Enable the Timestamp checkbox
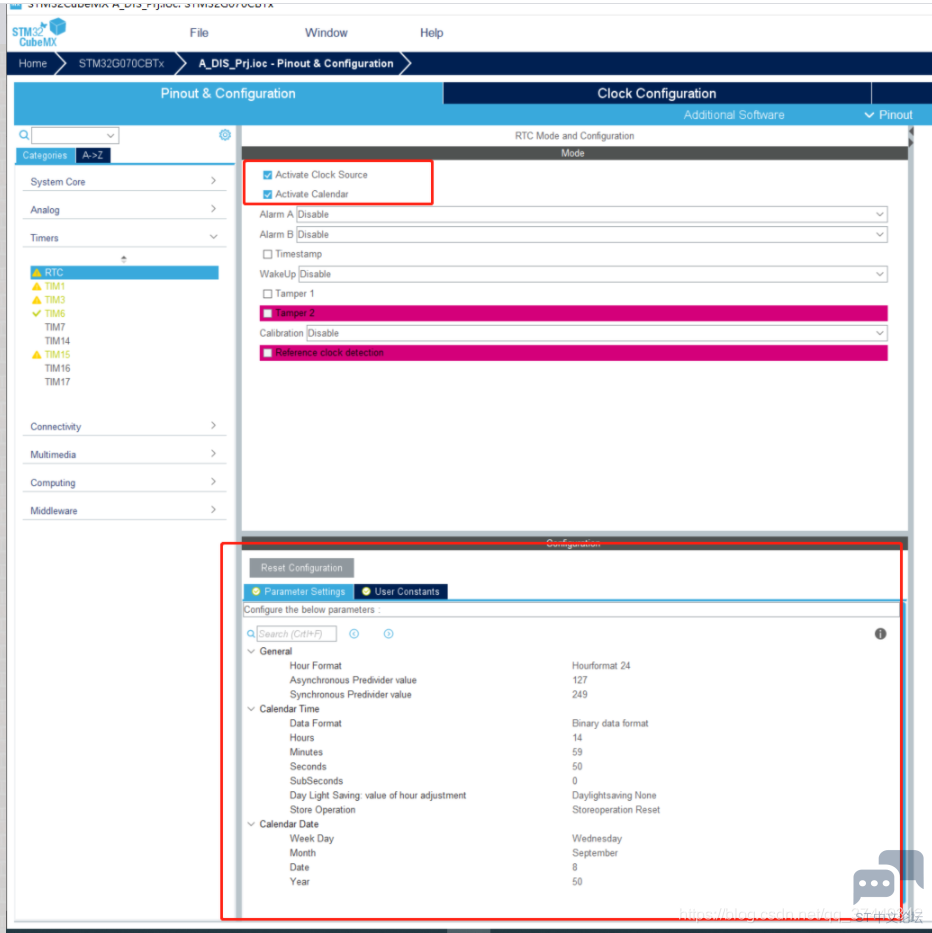 pos(268,254)
